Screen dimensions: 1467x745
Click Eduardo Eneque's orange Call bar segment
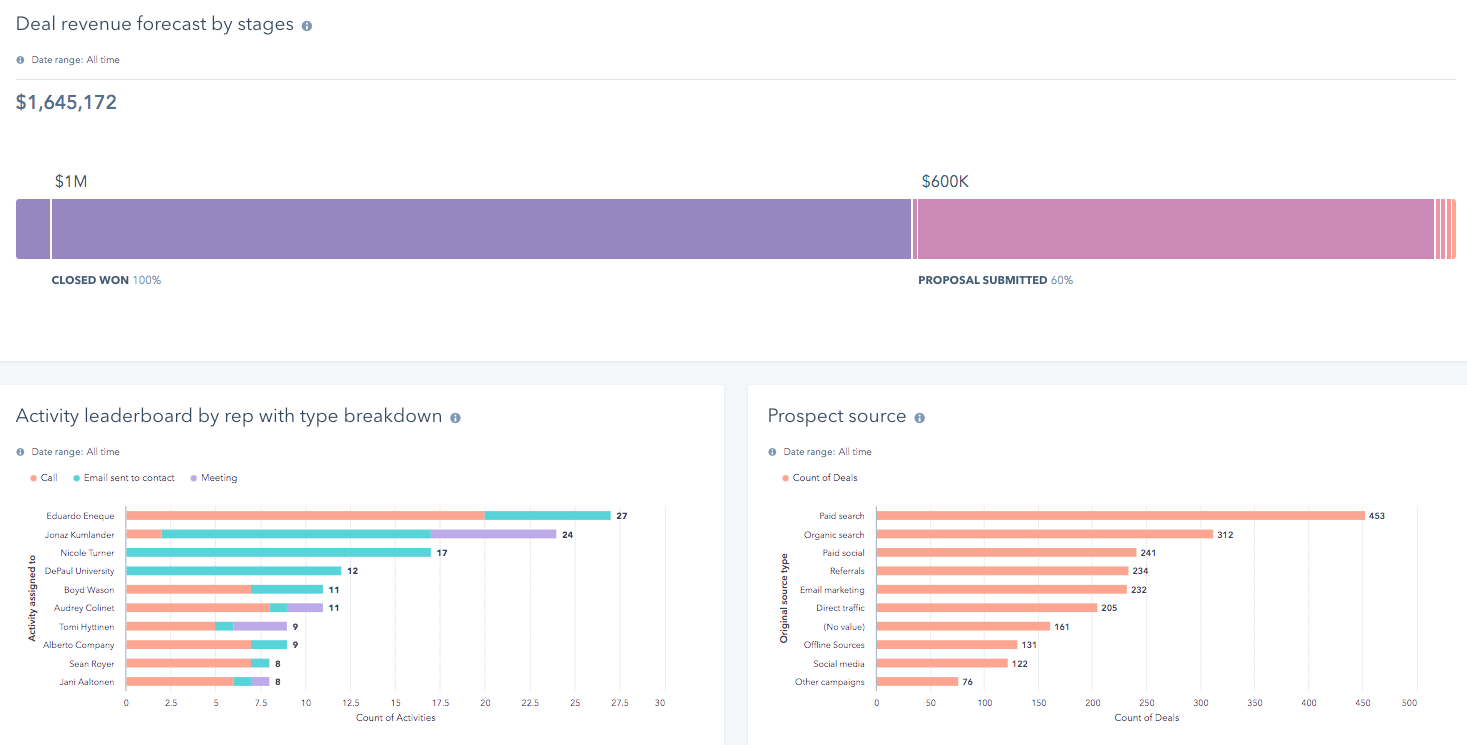(x=305, y=516)
